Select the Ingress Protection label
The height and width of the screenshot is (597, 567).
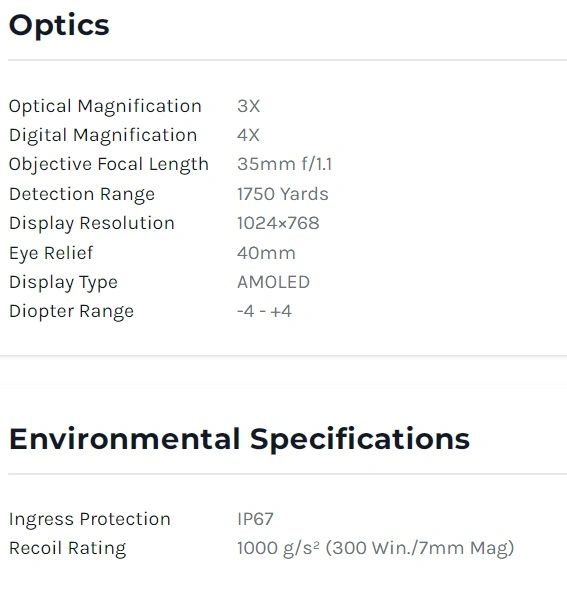point(89,519)
